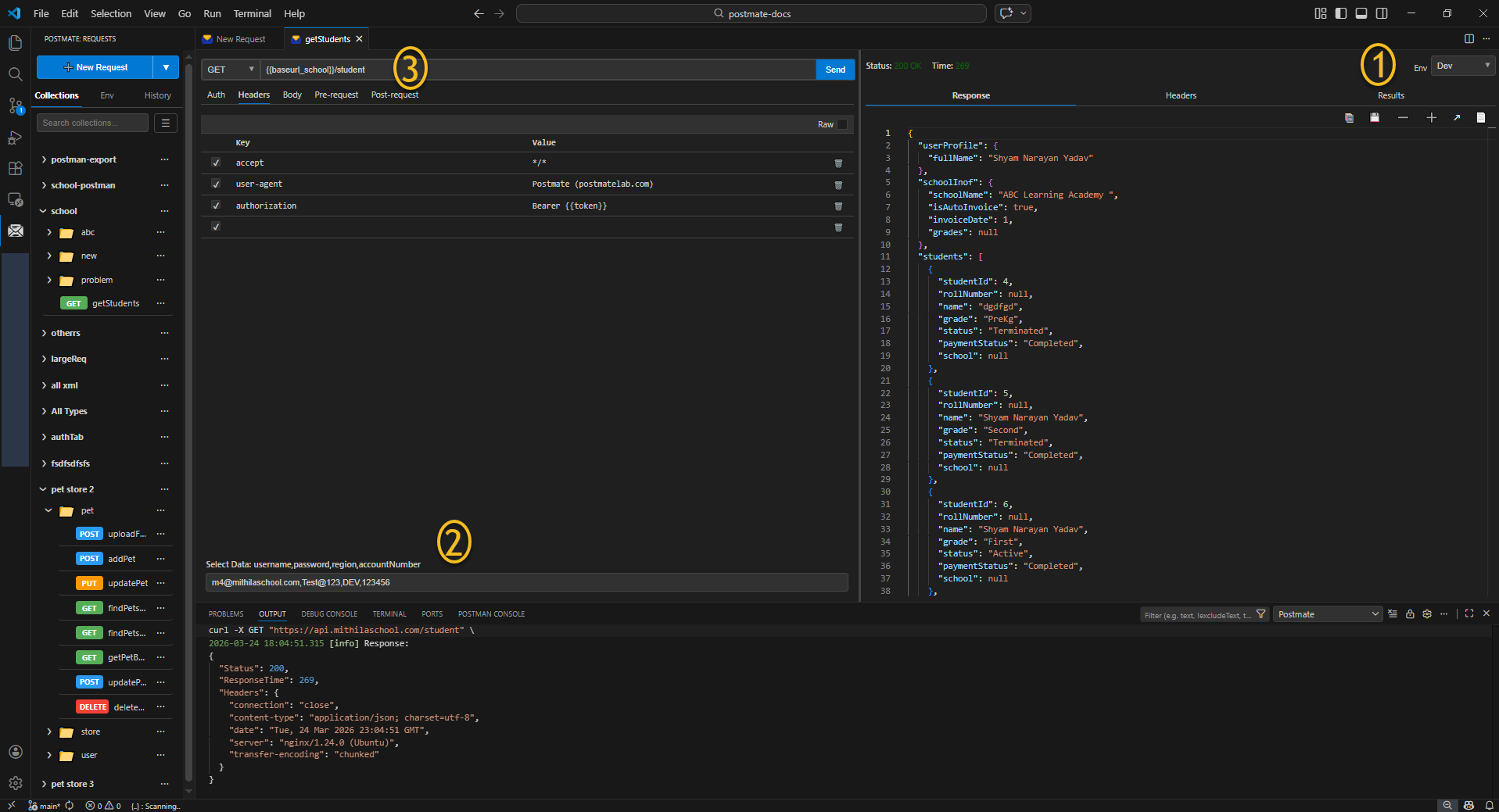Disable the user-agent header checkbox
The height and width of the screenshot is (812, 1499).
(x=216, y=184)
